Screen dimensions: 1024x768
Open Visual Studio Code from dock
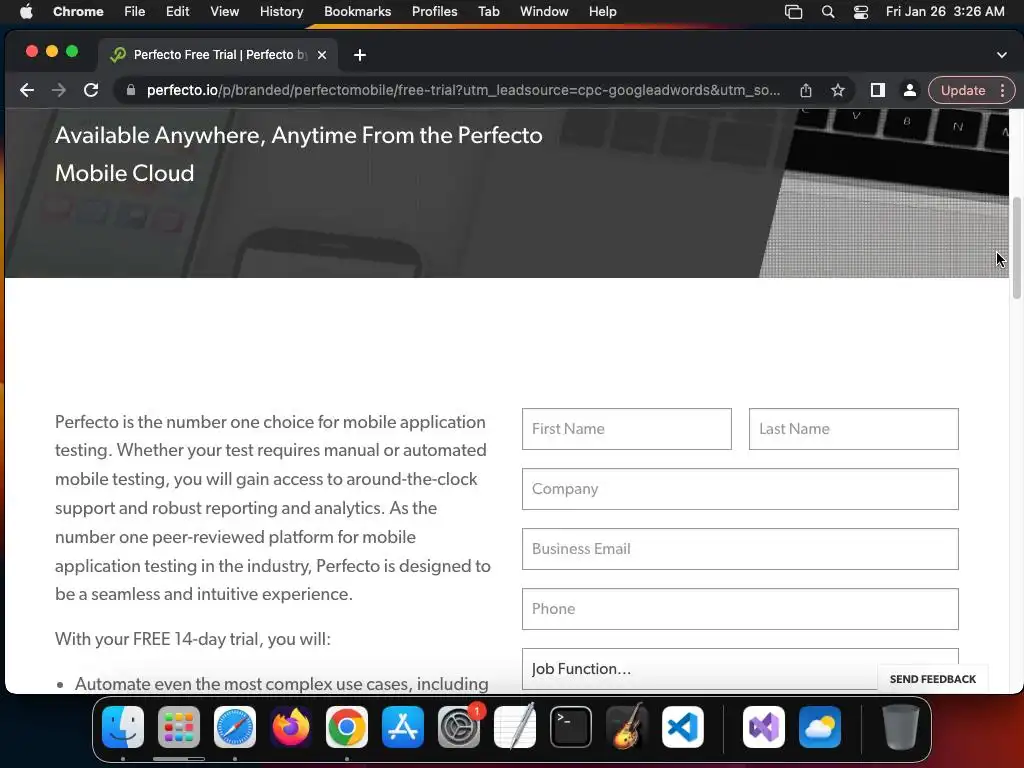tap(683, 727)
